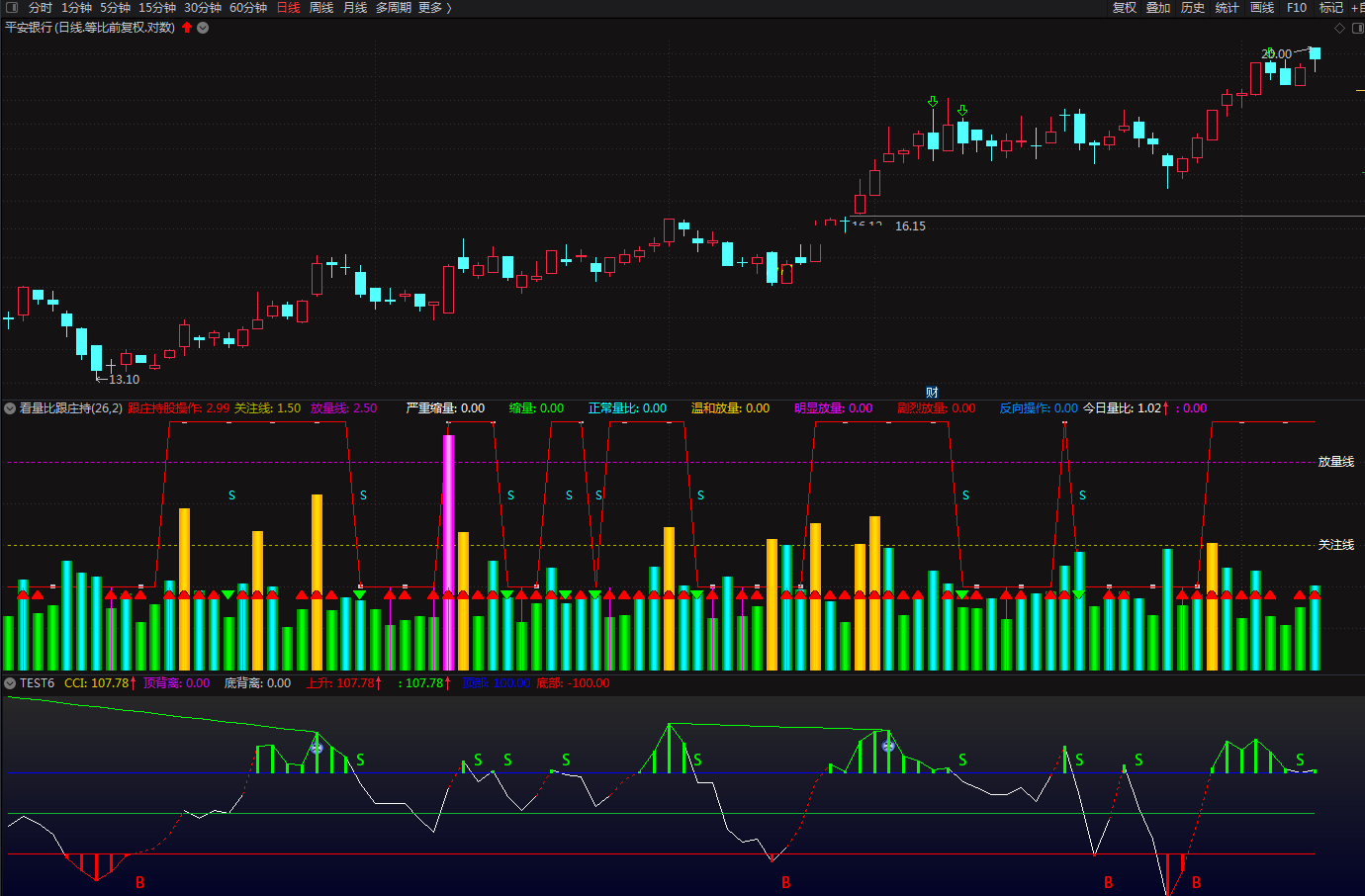Image resolution: width=1365 pixels, height=896 pixels.
Task: Click the 明显放量: 0.00 value
Action: point(833,408)
